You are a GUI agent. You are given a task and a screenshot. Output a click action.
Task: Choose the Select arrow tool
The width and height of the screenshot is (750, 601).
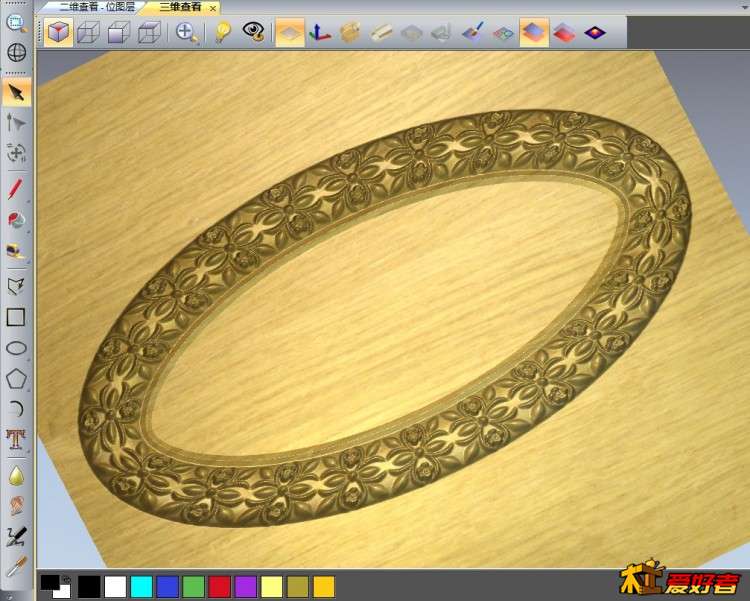17,92
